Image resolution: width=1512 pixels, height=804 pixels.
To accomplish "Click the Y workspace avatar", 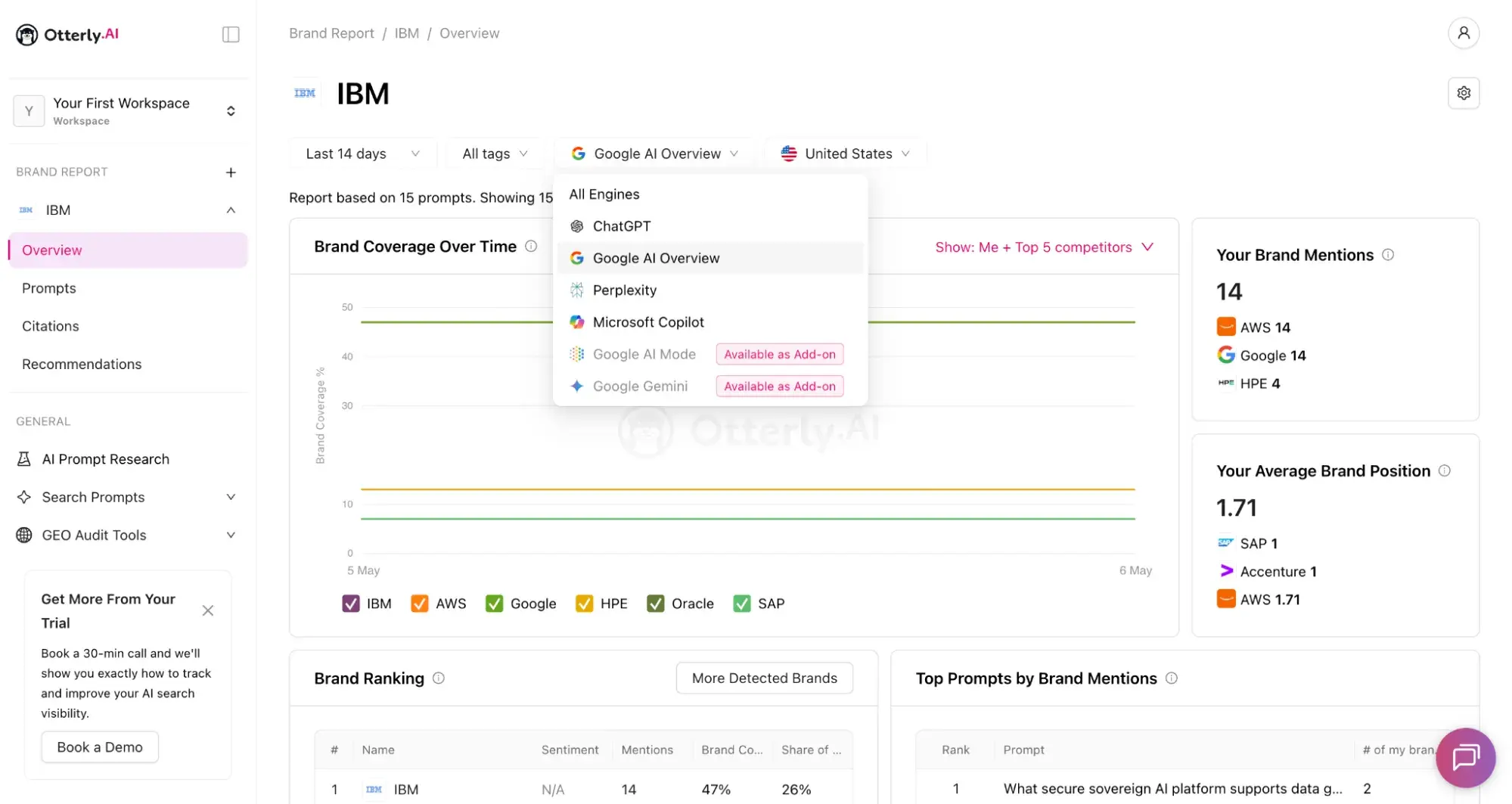I will coord(29,111).
